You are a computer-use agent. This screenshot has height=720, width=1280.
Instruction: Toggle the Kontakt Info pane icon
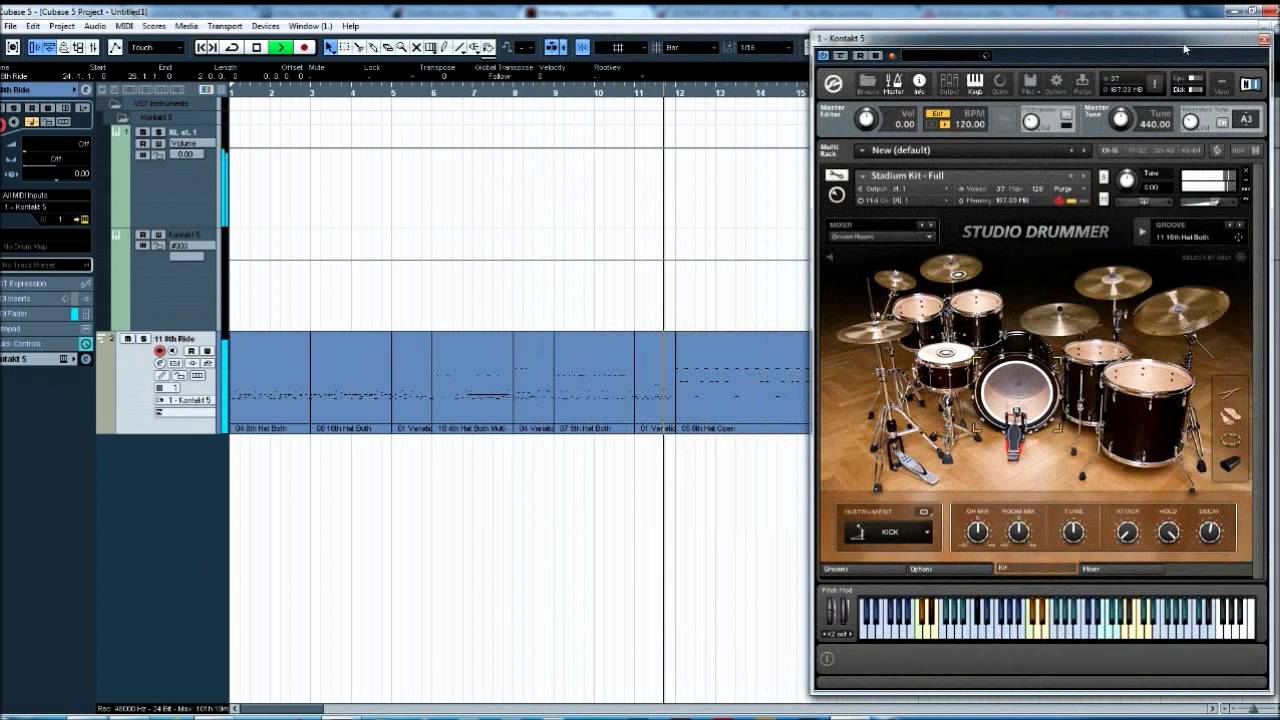(x=919, y=84)
